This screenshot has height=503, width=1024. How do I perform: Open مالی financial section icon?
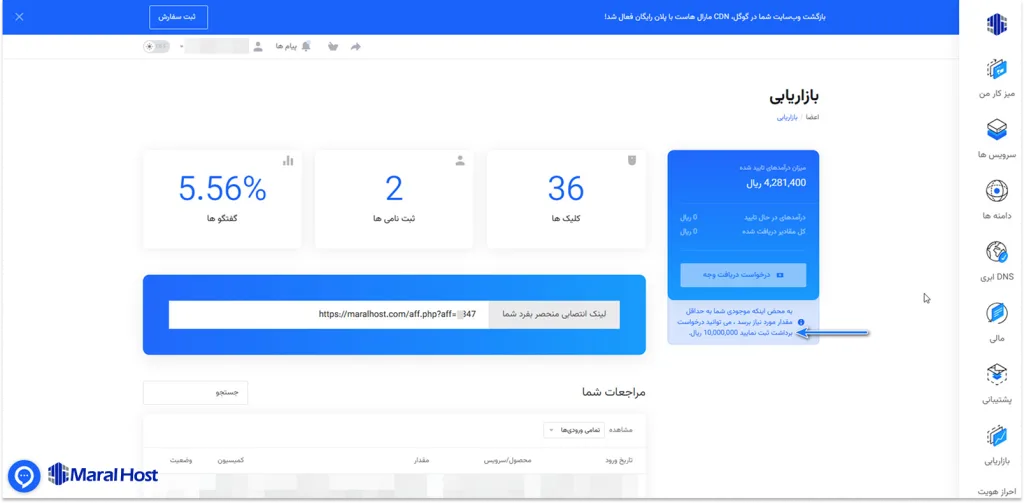(x=997, y=314)
